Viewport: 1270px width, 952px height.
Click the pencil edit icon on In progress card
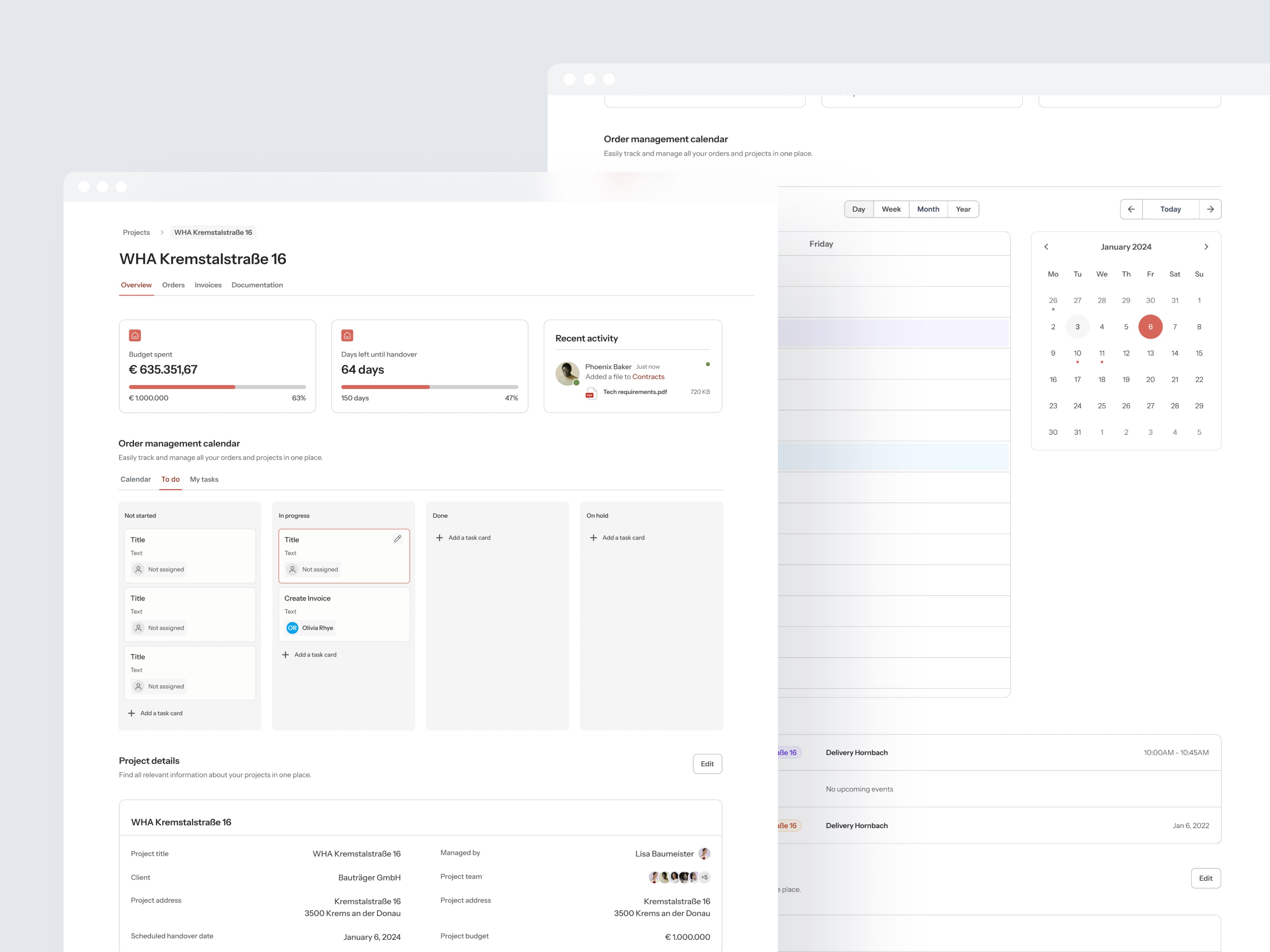click(397, 538)
